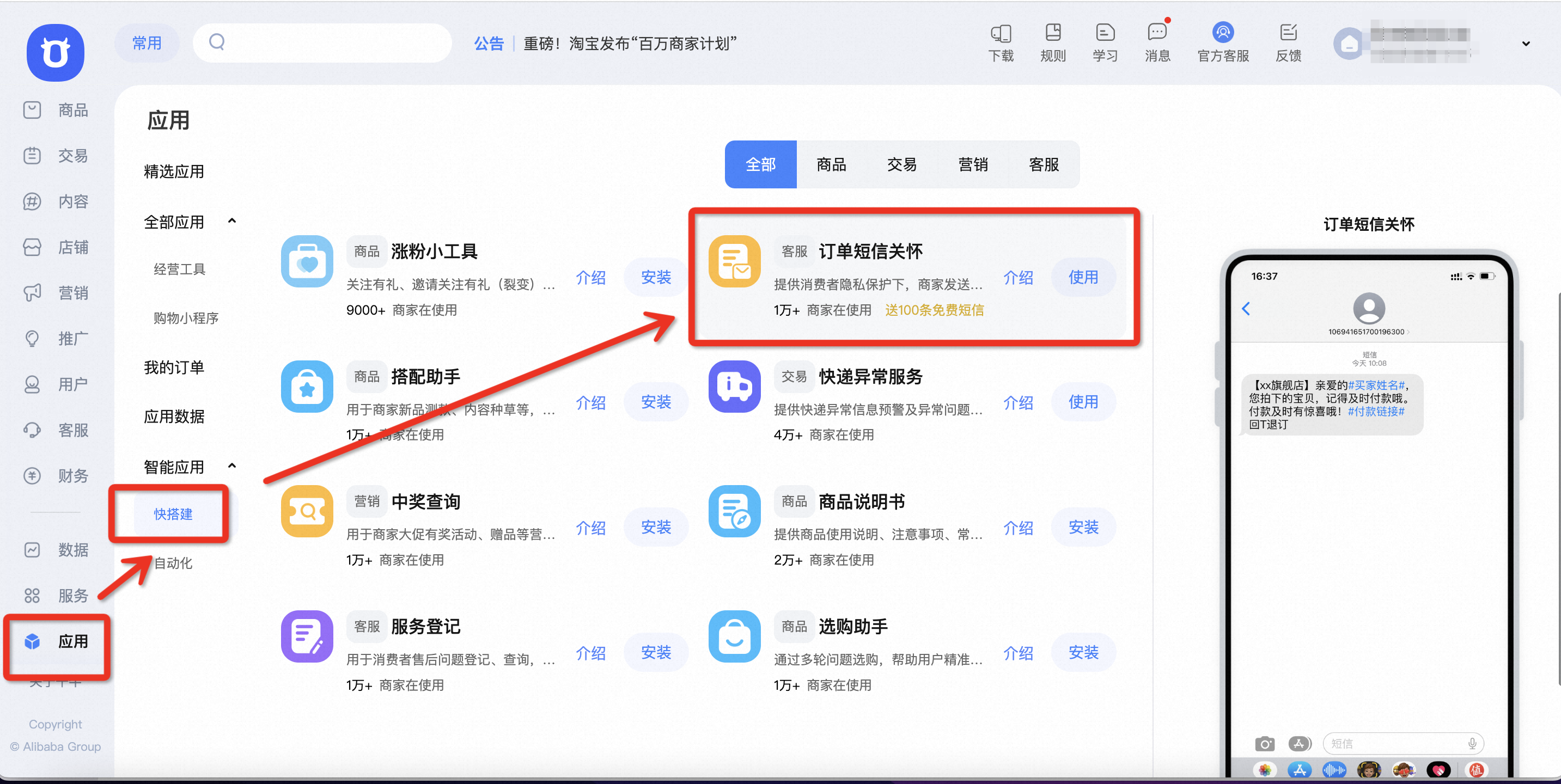Select 快搭建 submenu item
The height and width of the screenshot is (784, 1561).
click(x=173, y=514)
